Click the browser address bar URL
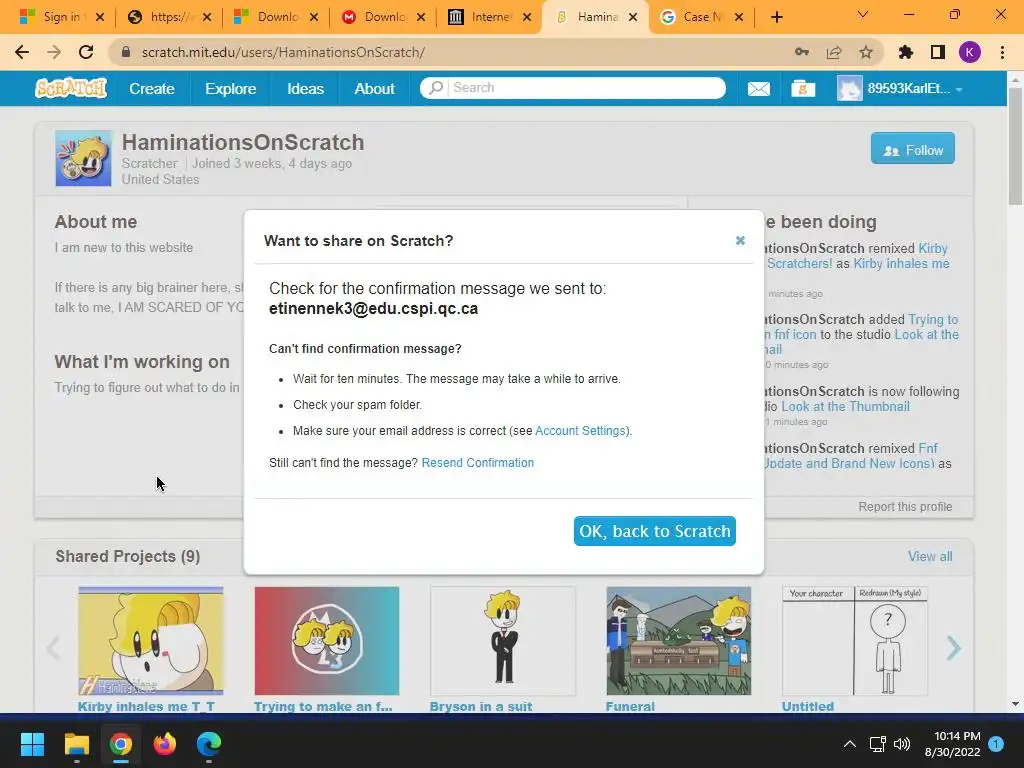This screenshot has height=768, width=1024. click(283, 52)
